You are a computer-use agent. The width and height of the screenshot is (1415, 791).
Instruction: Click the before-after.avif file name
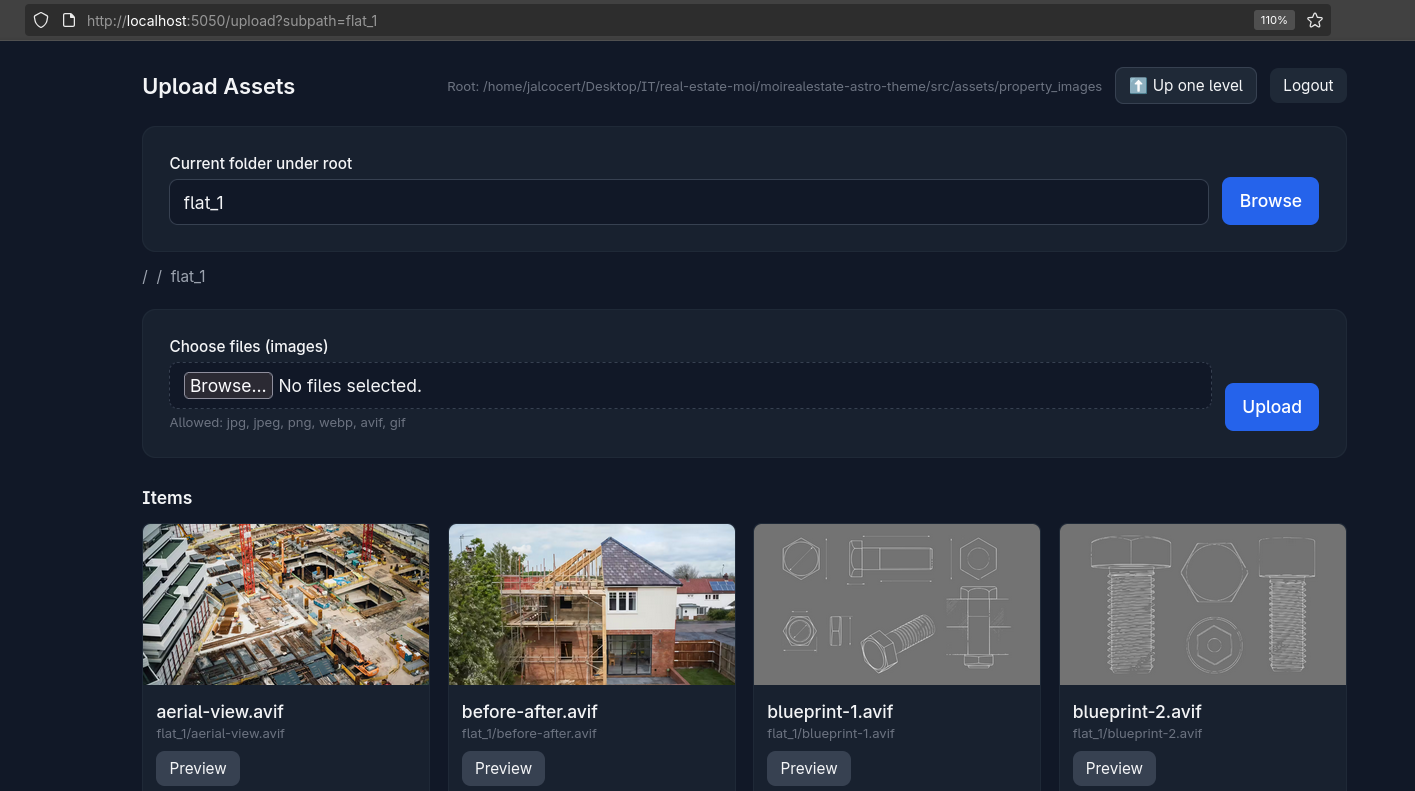(530, 712)
